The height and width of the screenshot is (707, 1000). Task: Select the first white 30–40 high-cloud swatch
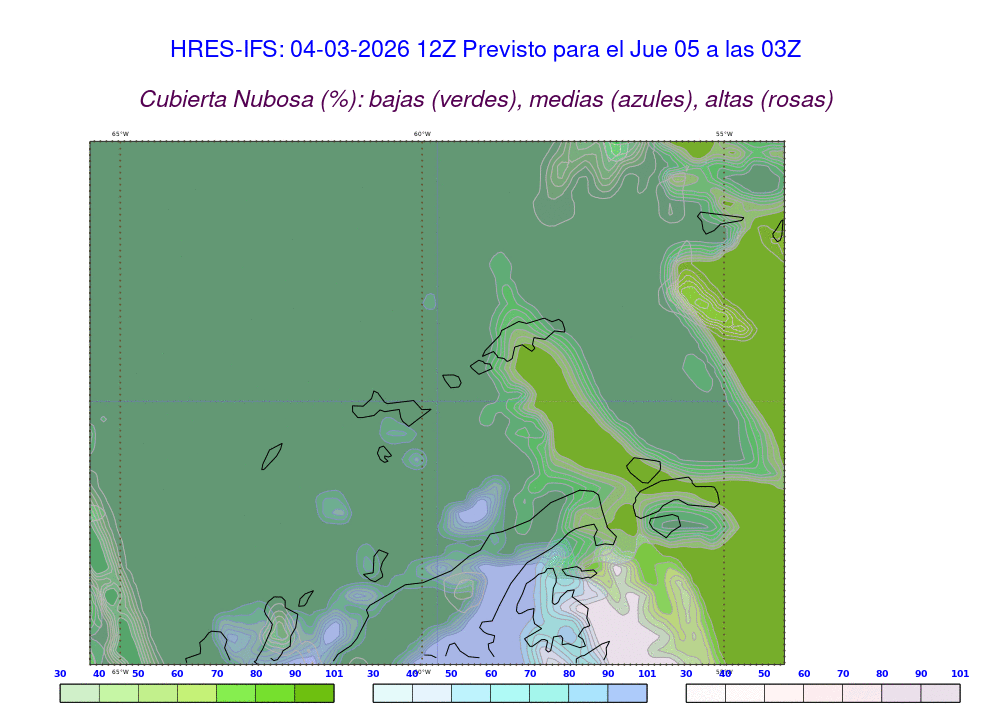[x=705, y=693]
